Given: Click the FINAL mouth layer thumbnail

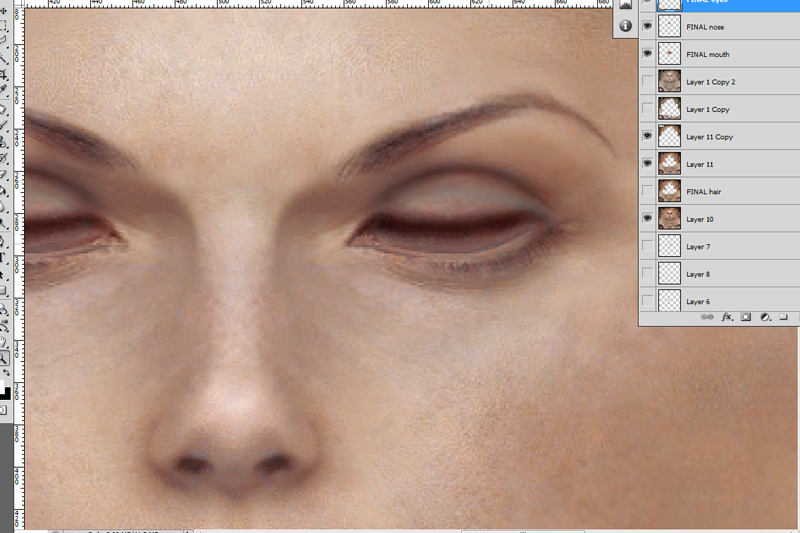Looking at the screenshot, I should coord(669,53).
